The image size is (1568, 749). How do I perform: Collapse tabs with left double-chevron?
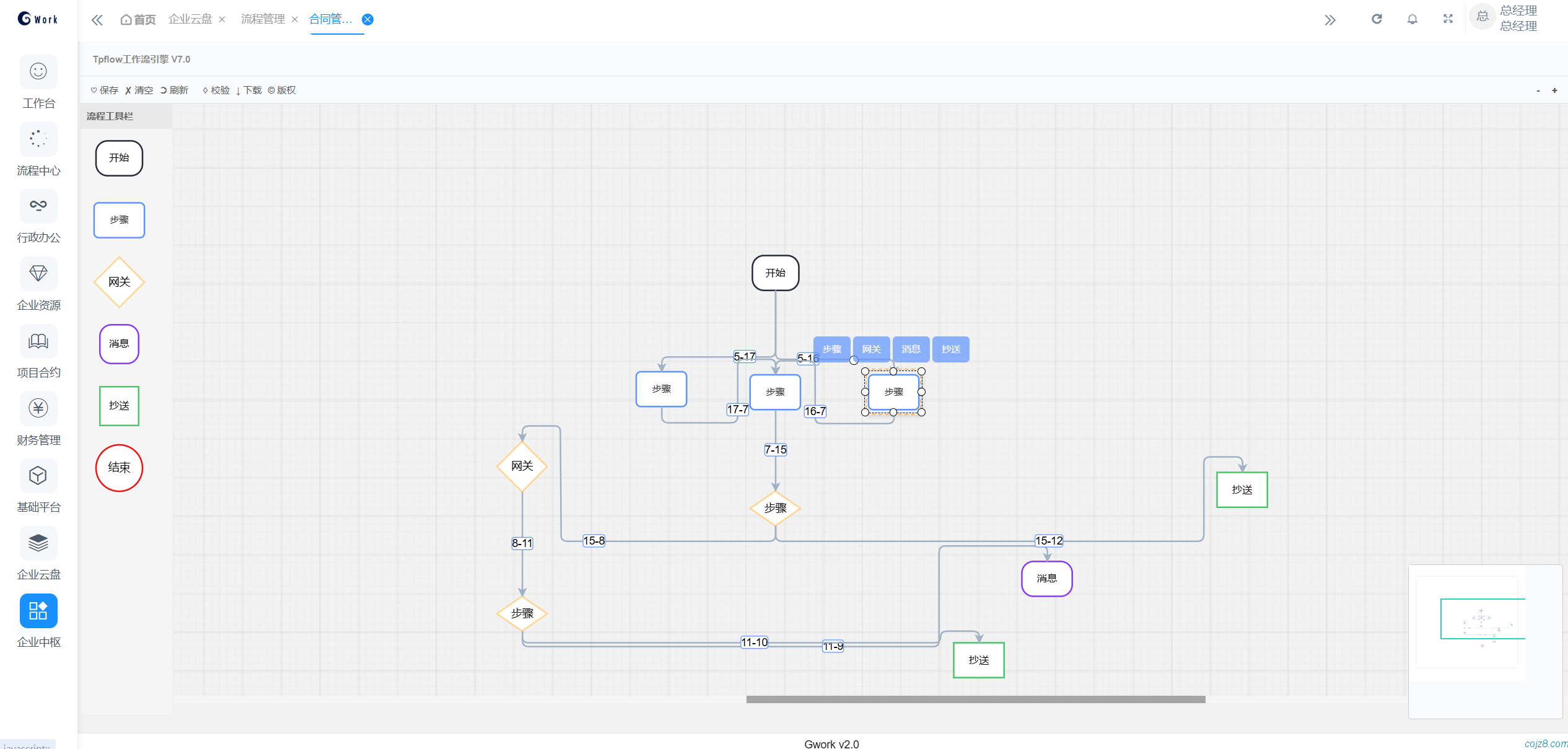pyautogui.click(x=97, y=20)
